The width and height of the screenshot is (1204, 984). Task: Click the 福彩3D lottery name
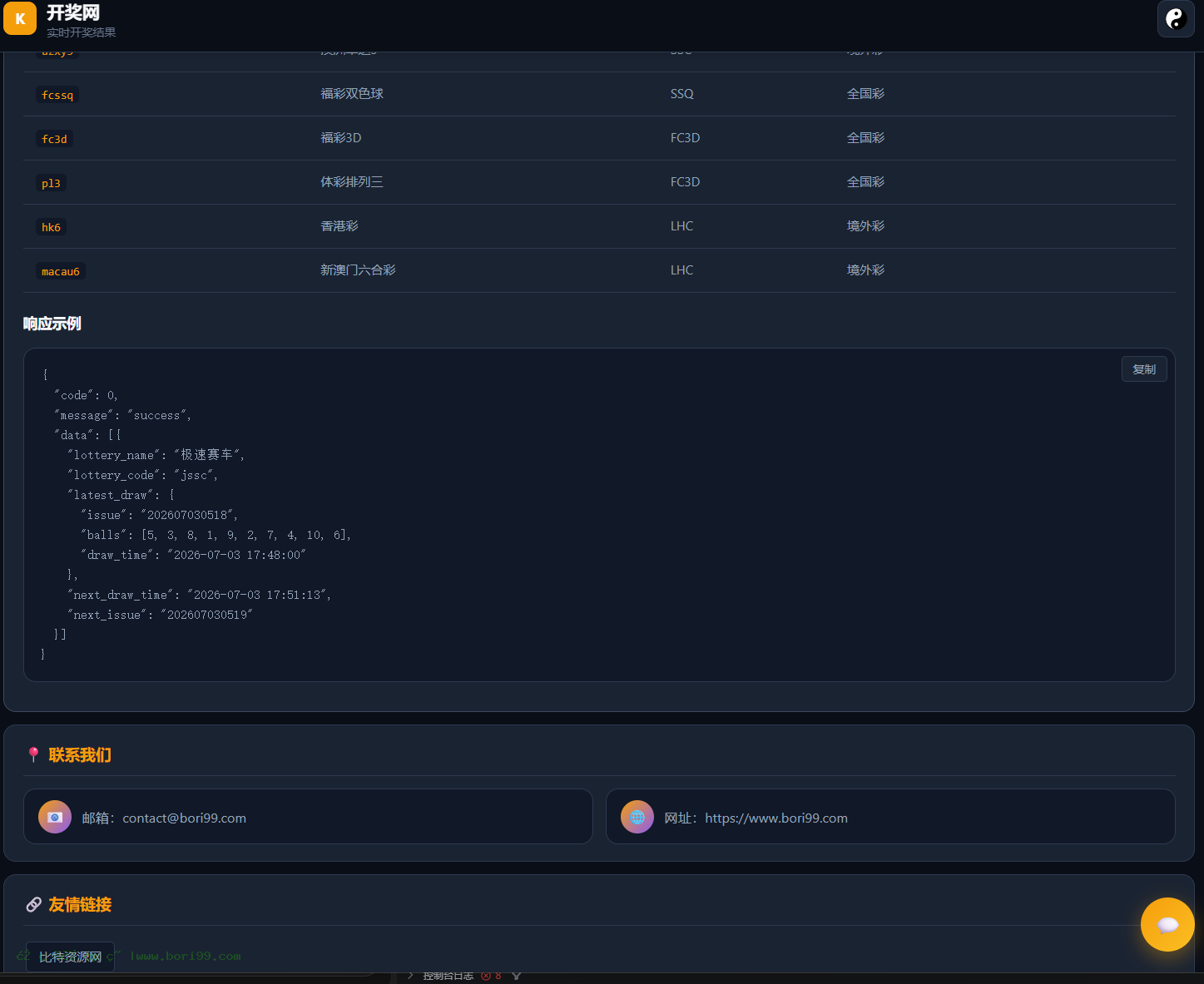click(341, 138)
